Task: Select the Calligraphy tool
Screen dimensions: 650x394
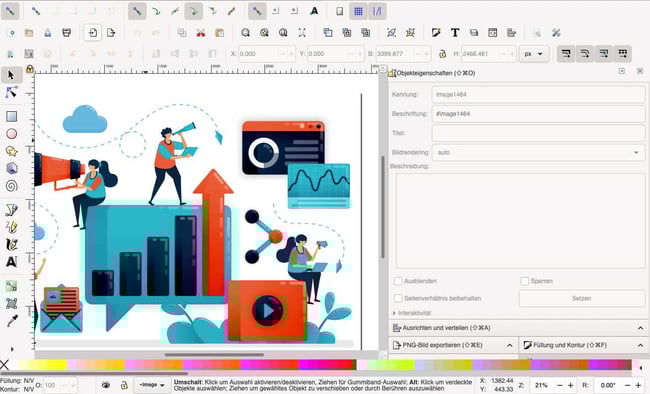Action: [11, 245]
